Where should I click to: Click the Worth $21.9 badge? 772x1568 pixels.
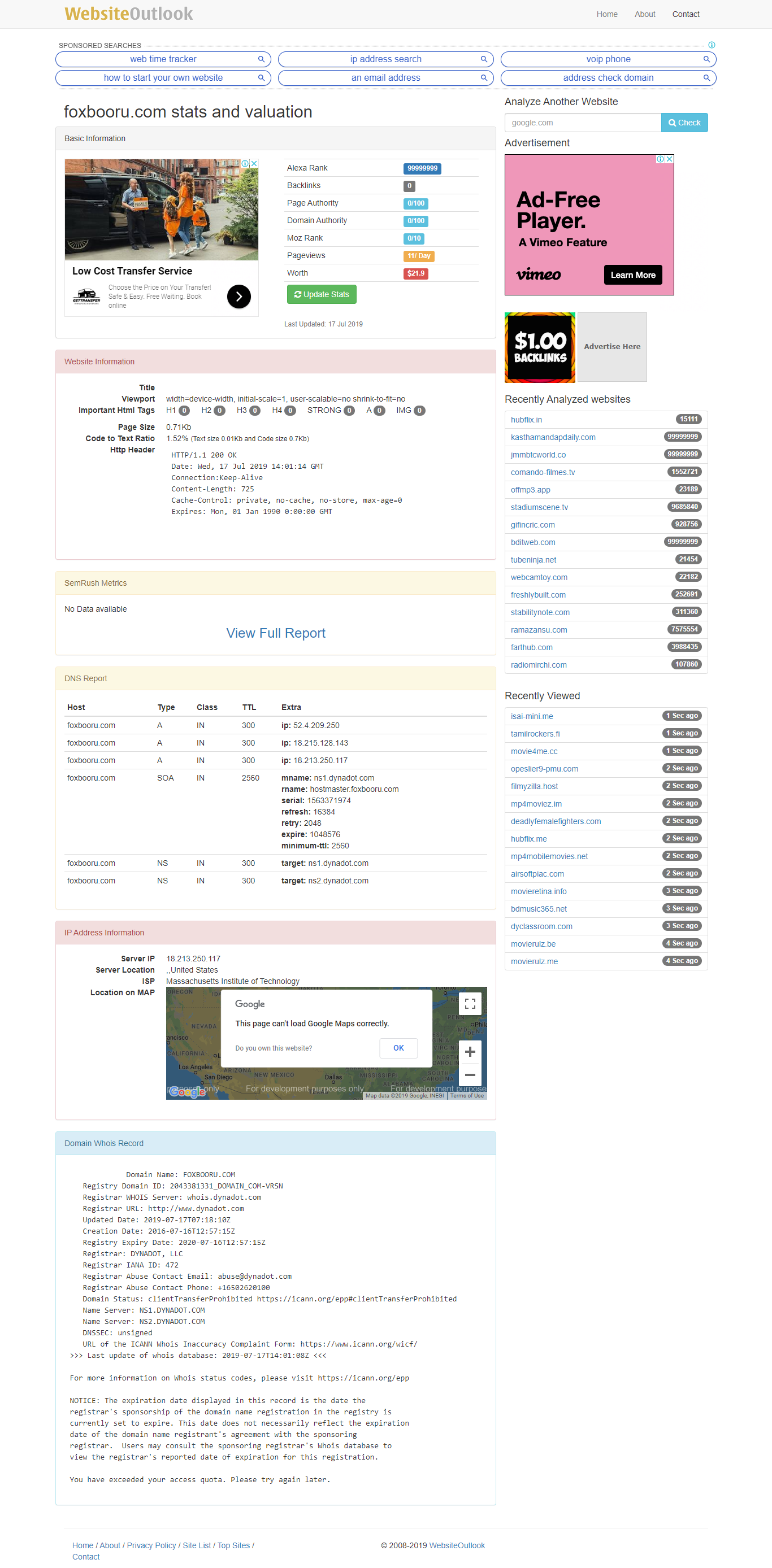tap(416, 274)
